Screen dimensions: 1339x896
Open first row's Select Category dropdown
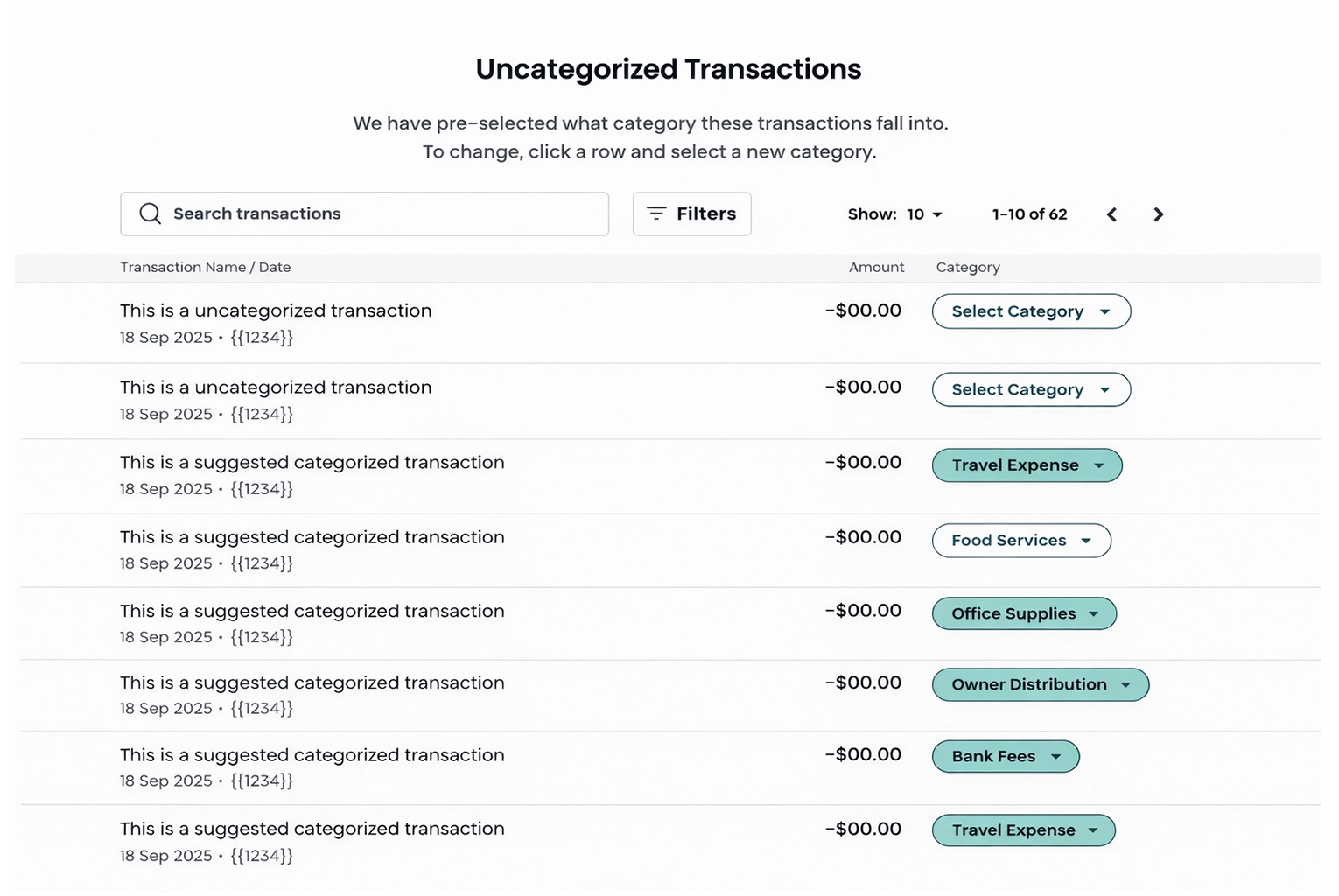pos(1030,311)
